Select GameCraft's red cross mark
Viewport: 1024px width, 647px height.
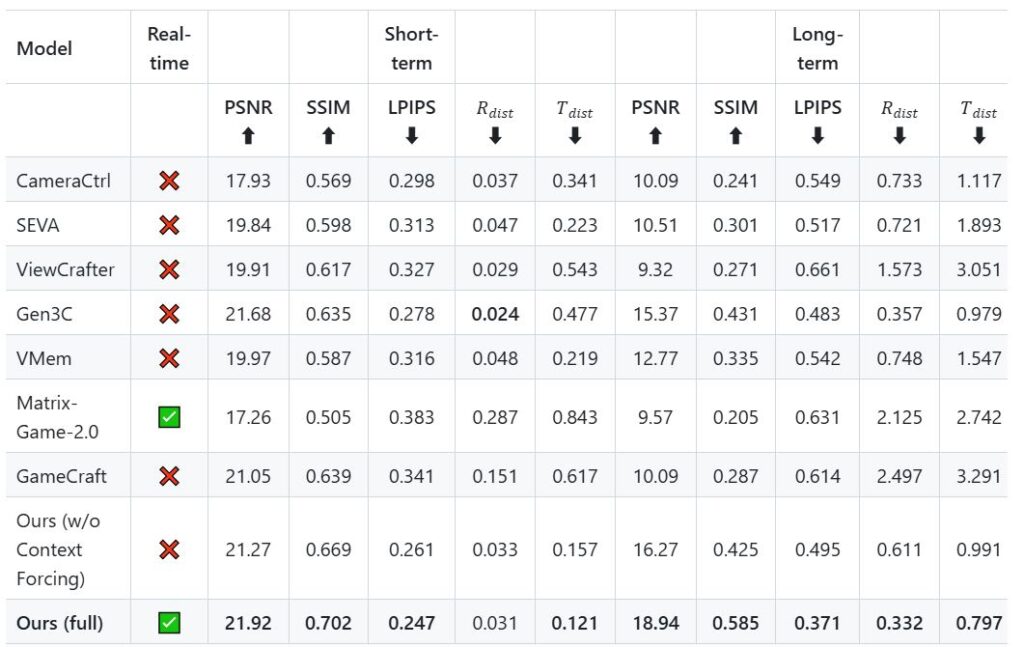click(169, 476)
